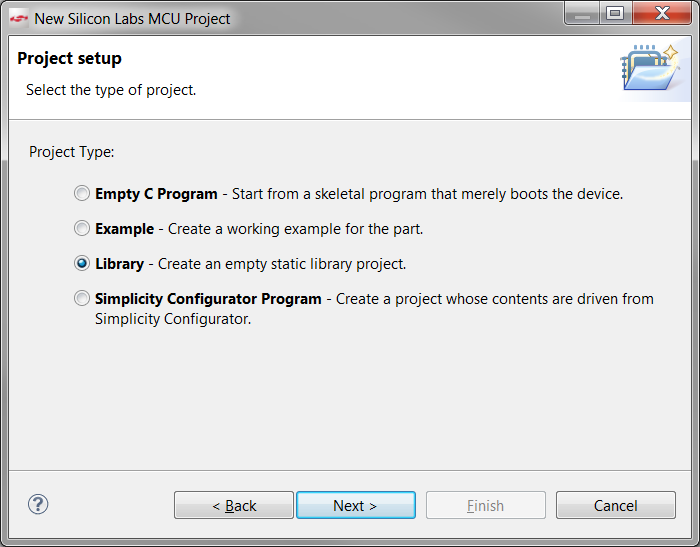Select the Empty C Program radio button
The height and width of the screenshot is (547, 700).
[82, 194]
